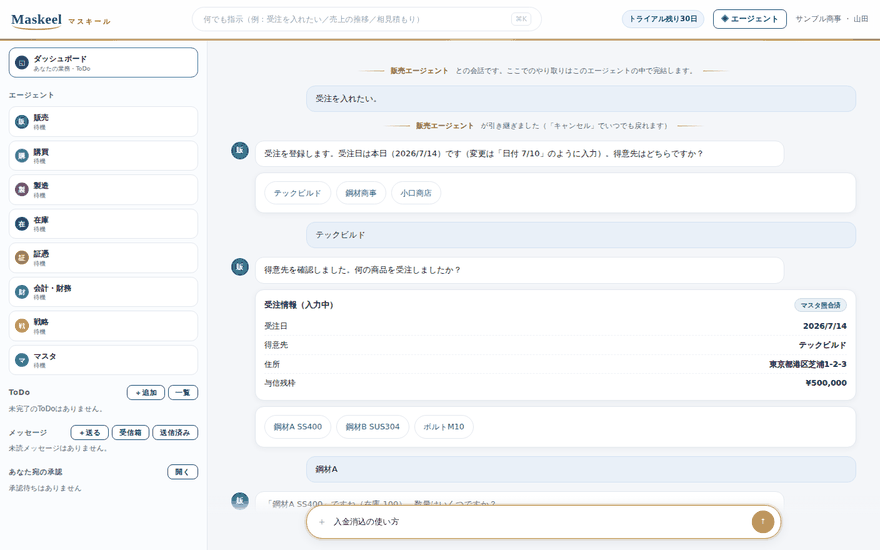Select the 会計・財務 agent row
Screen dimensions: 880x550
tap(103, 292)
